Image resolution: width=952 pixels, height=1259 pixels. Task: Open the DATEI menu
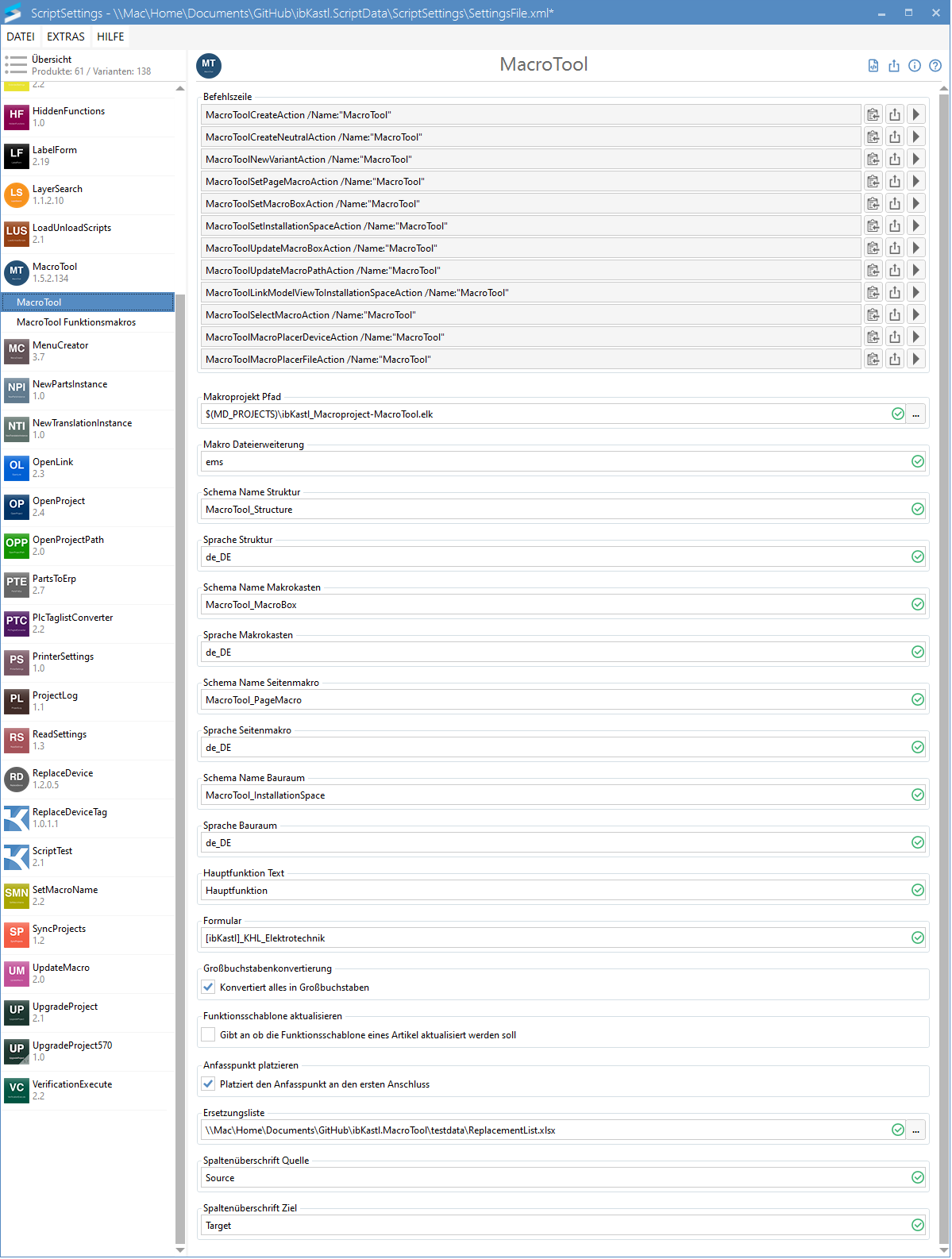tap(21, 37)
